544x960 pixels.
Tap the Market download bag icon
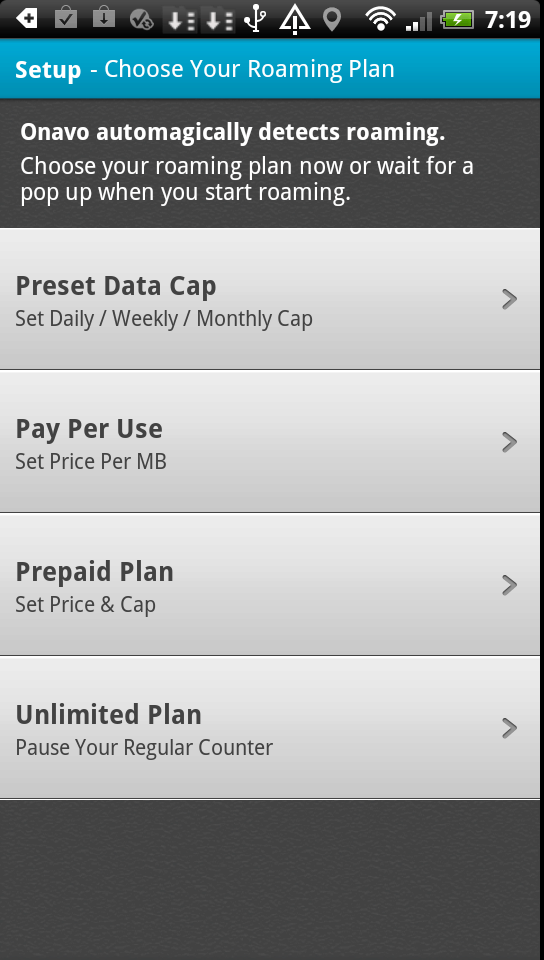103,18
